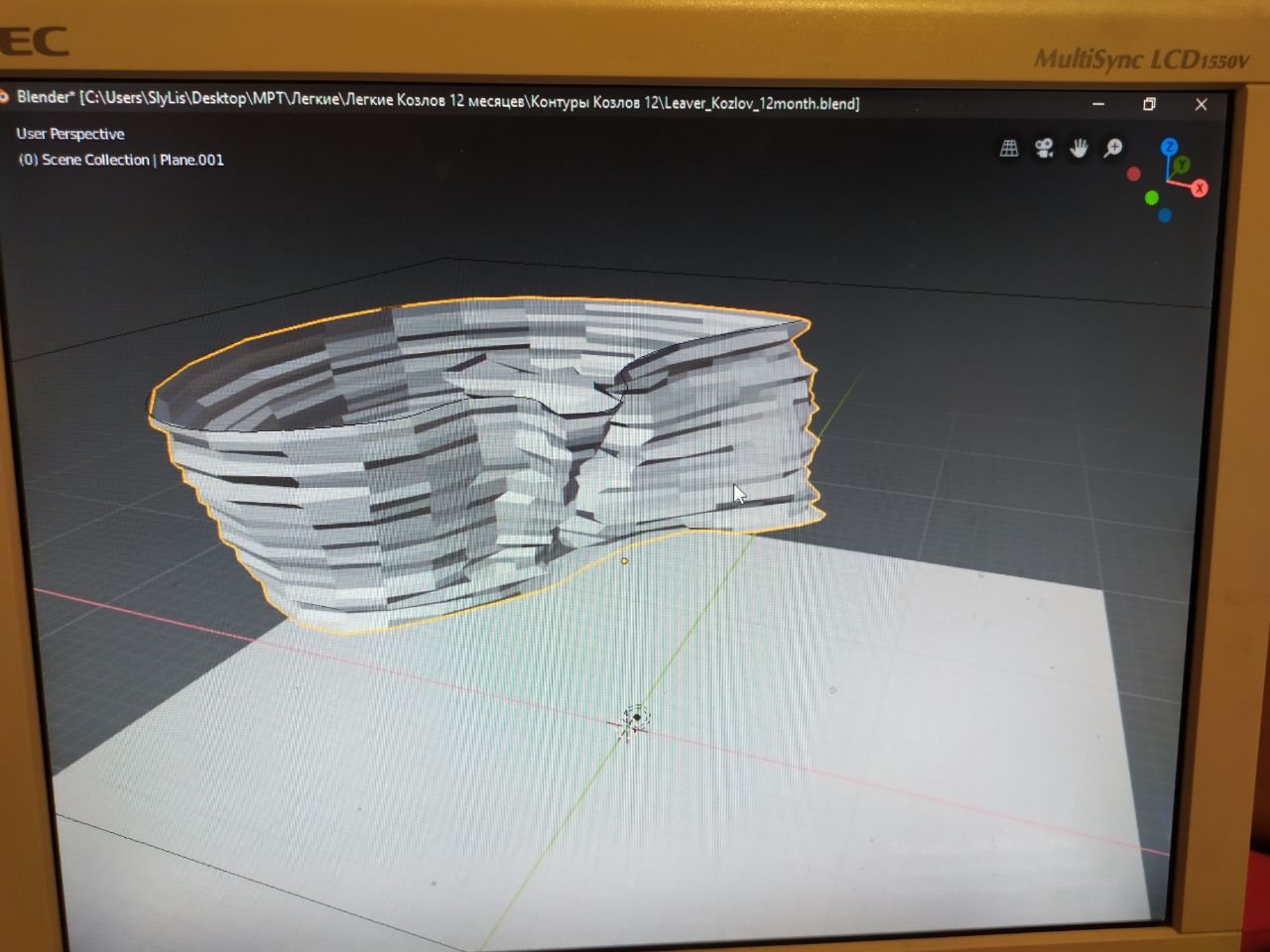The height and width of the screenshot is (952, 1270).
Task: Close the Blender window
Action: tap(1201, 104)
